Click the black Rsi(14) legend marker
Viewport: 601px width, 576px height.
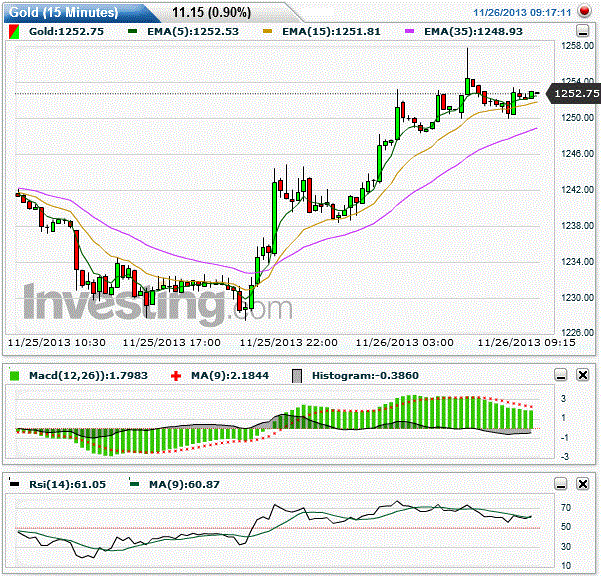(14, 484)
